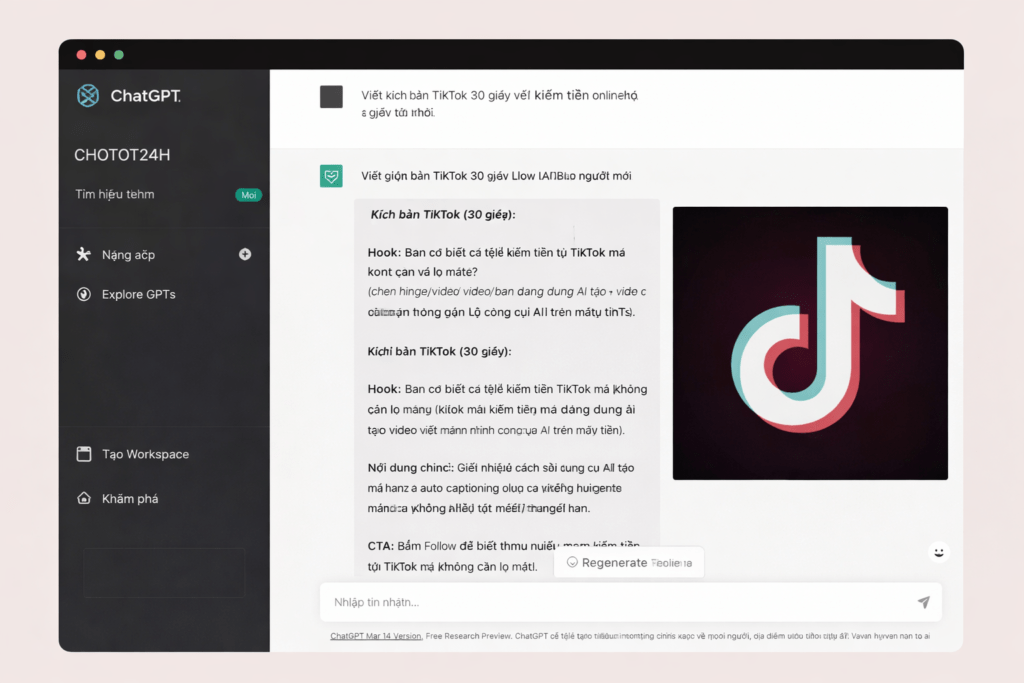Open the ChatGPT Mar 14 Version link

(x=376, y=636)
